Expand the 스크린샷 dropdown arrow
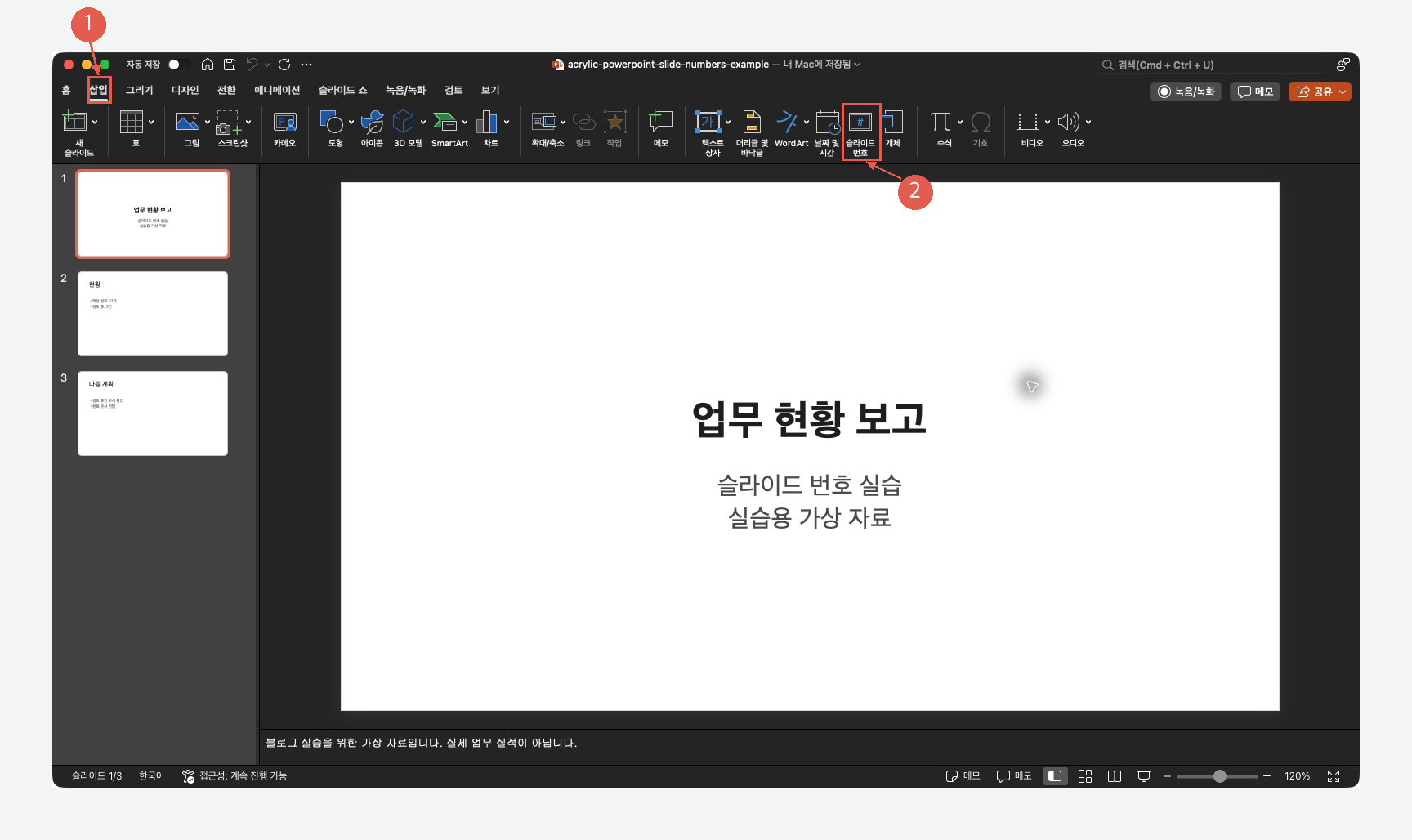Viewport: 1412px width, 840px height. point(248,122)
